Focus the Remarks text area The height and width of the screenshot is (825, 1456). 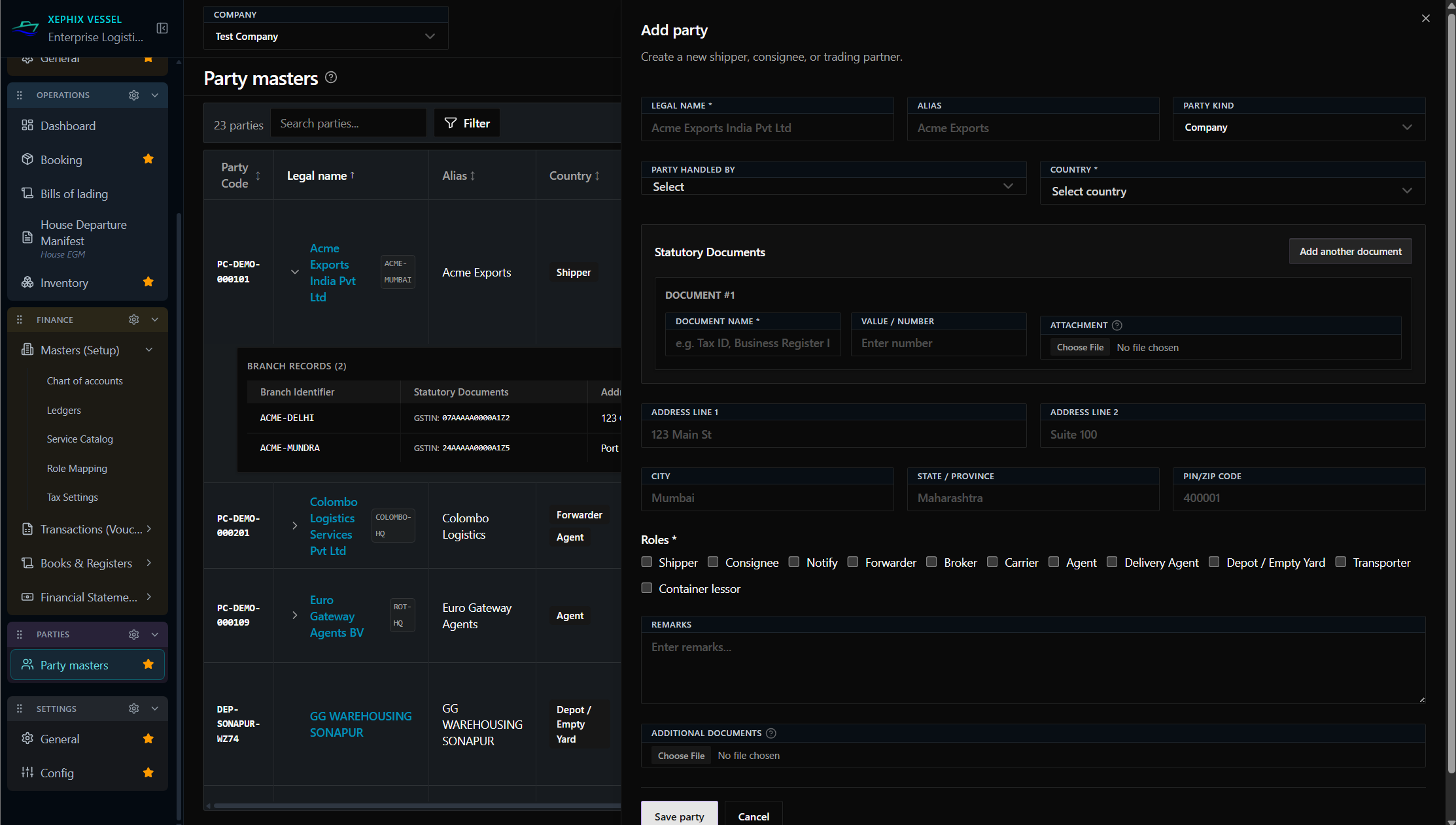pos(1033,667)
